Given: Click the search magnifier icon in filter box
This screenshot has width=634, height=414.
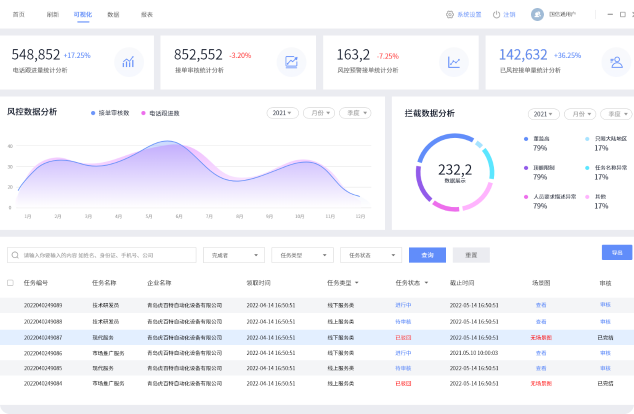Looking at the screenshot, I should click(15, 255).
